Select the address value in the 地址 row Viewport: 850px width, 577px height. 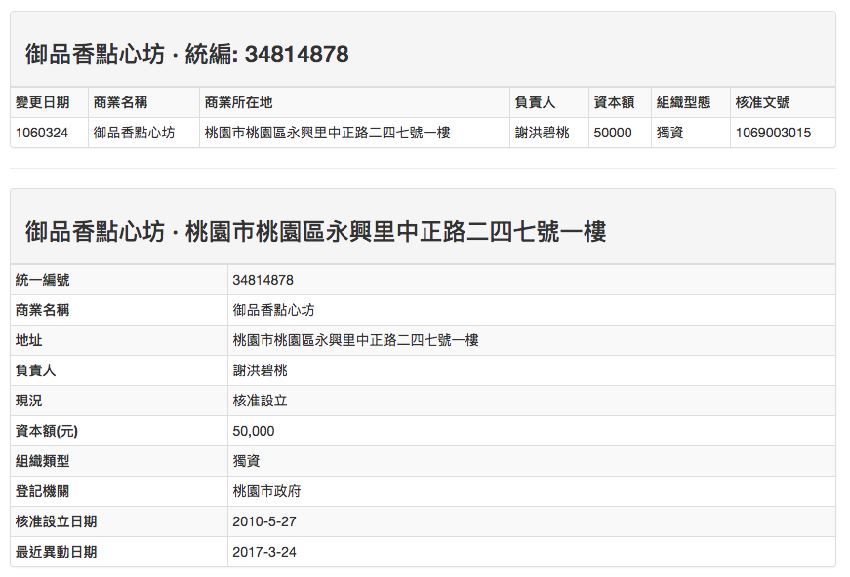pyautogui.click(x=356, y=340)
